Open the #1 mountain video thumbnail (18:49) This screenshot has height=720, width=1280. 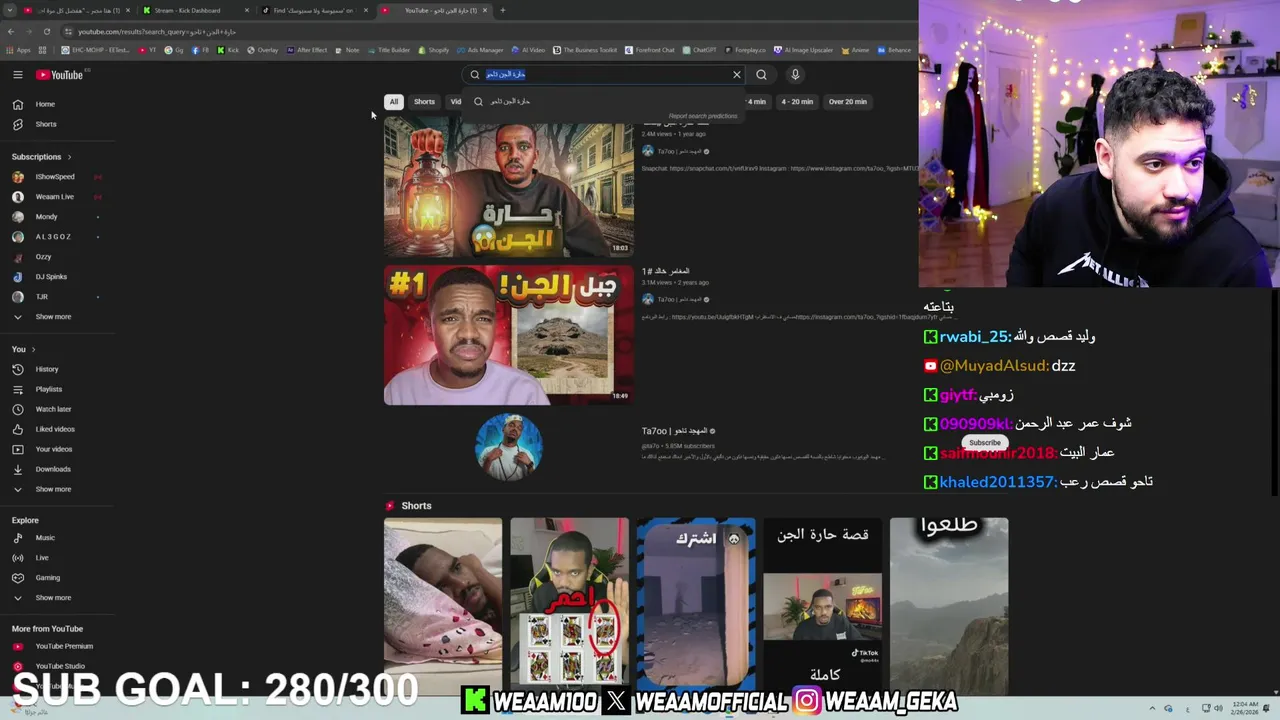[509, 335]
